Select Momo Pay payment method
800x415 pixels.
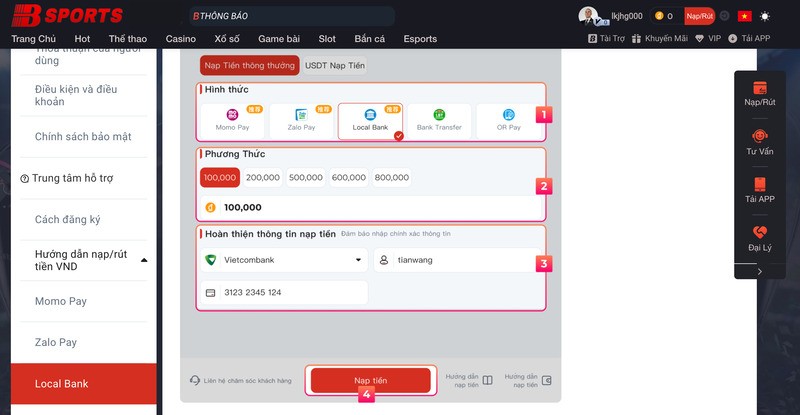pos(232,121)
